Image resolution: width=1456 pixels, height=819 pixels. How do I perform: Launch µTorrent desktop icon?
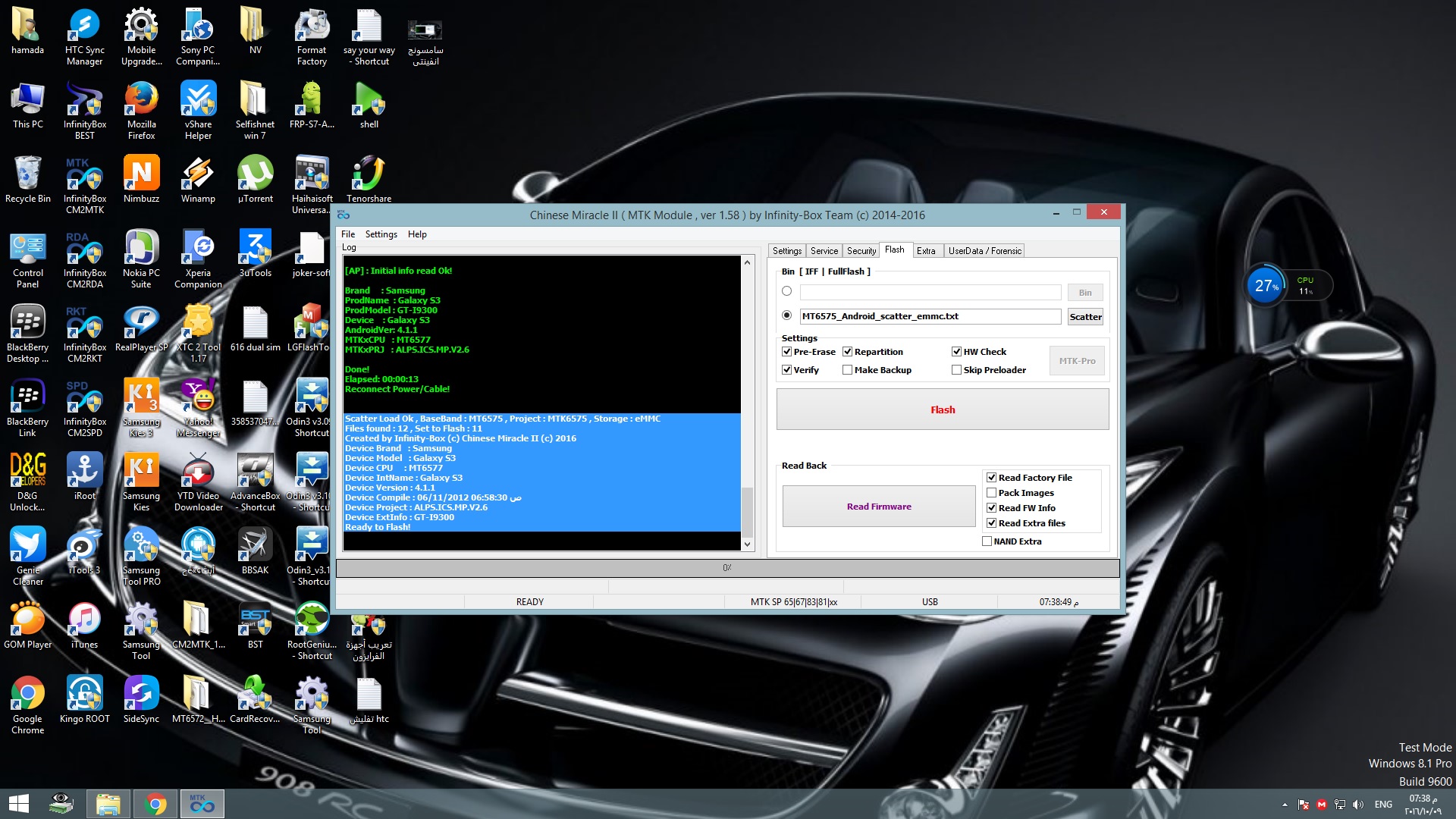tap(255, 180)
